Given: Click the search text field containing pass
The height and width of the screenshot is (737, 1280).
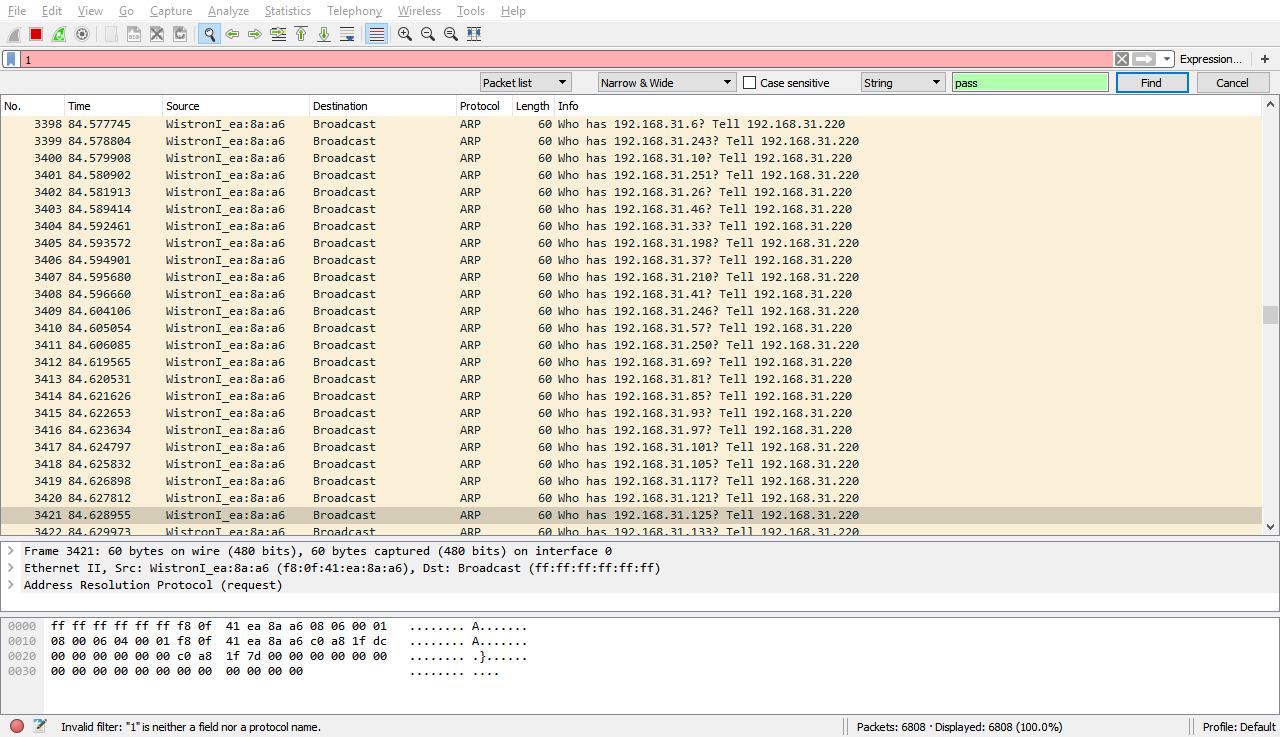Looking at the screenshot, I should pyautogui.click(x=1030, y=83).
